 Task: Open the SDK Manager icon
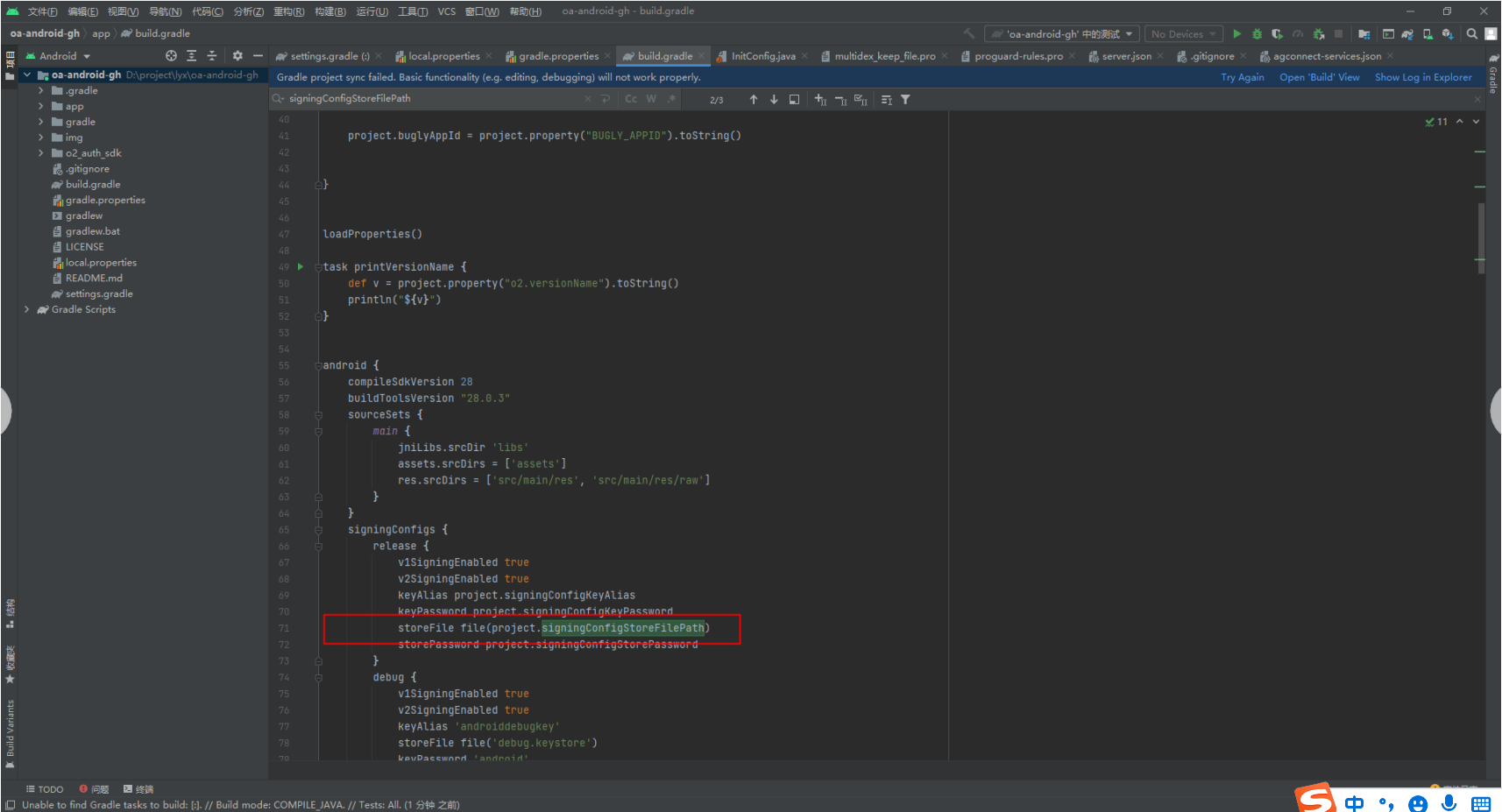tap(1448, 34)
